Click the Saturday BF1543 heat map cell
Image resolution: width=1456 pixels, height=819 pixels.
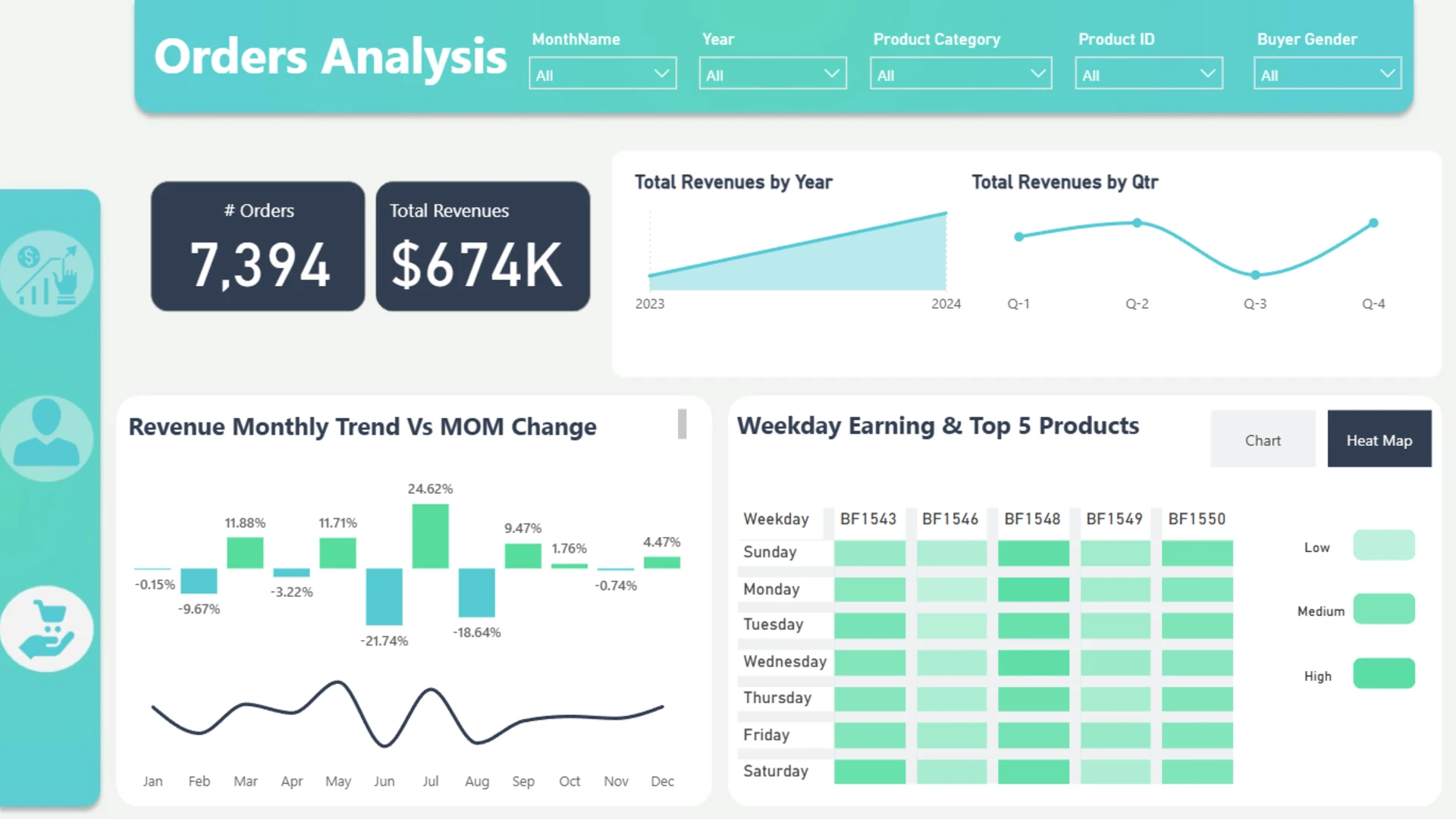[x=870, y=772]
